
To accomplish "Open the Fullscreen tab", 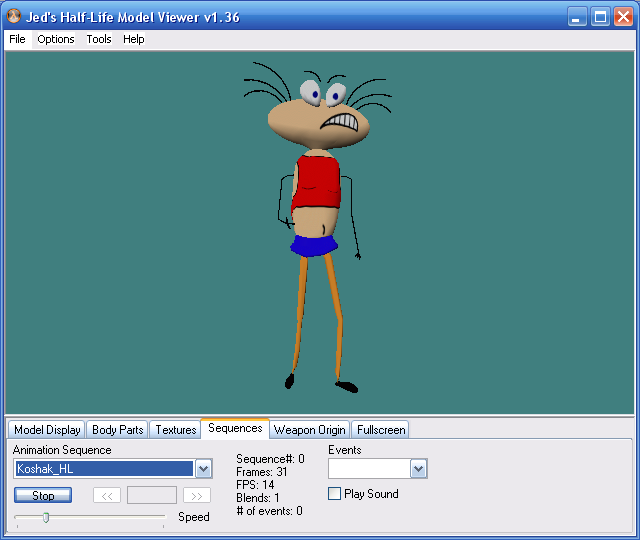I will point(381,430).
